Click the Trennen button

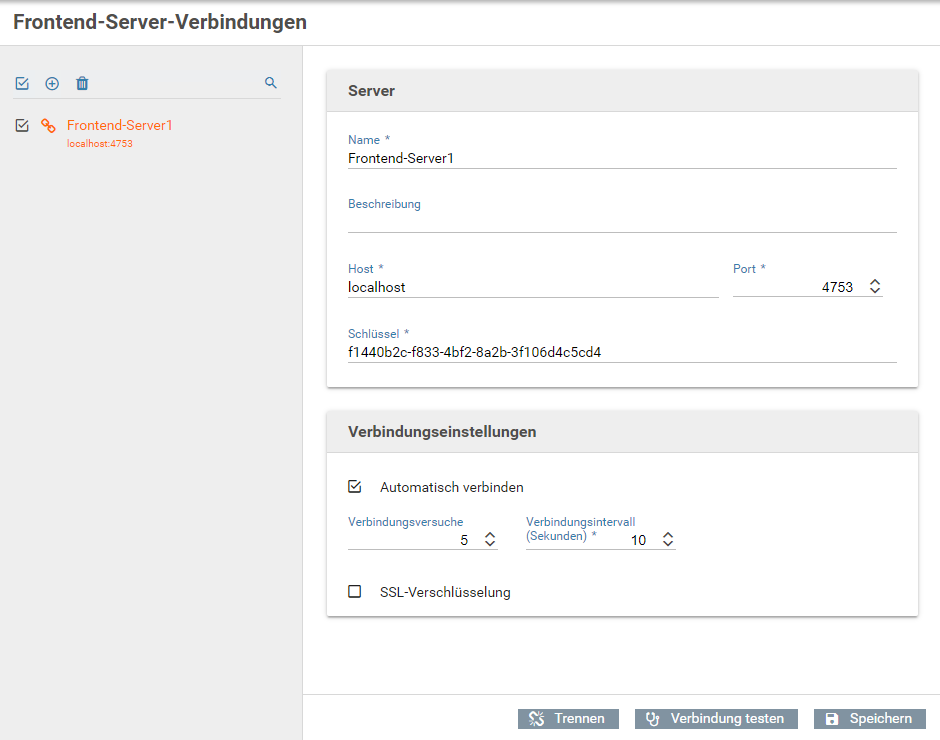568,718
